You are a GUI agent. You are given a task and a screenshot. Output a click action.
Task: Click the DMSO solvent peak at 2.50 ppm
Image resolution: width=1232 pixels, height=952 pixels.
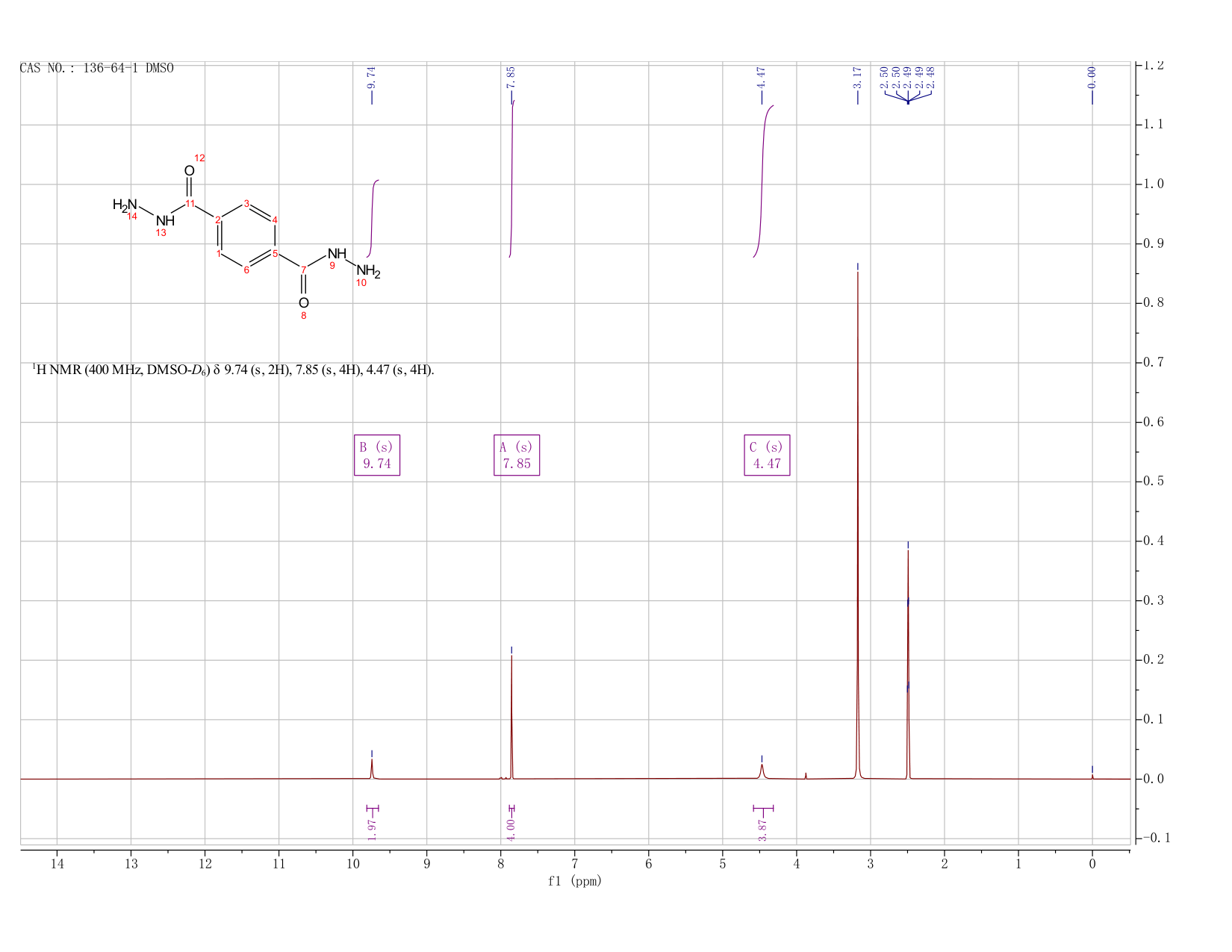click(908, 665)
